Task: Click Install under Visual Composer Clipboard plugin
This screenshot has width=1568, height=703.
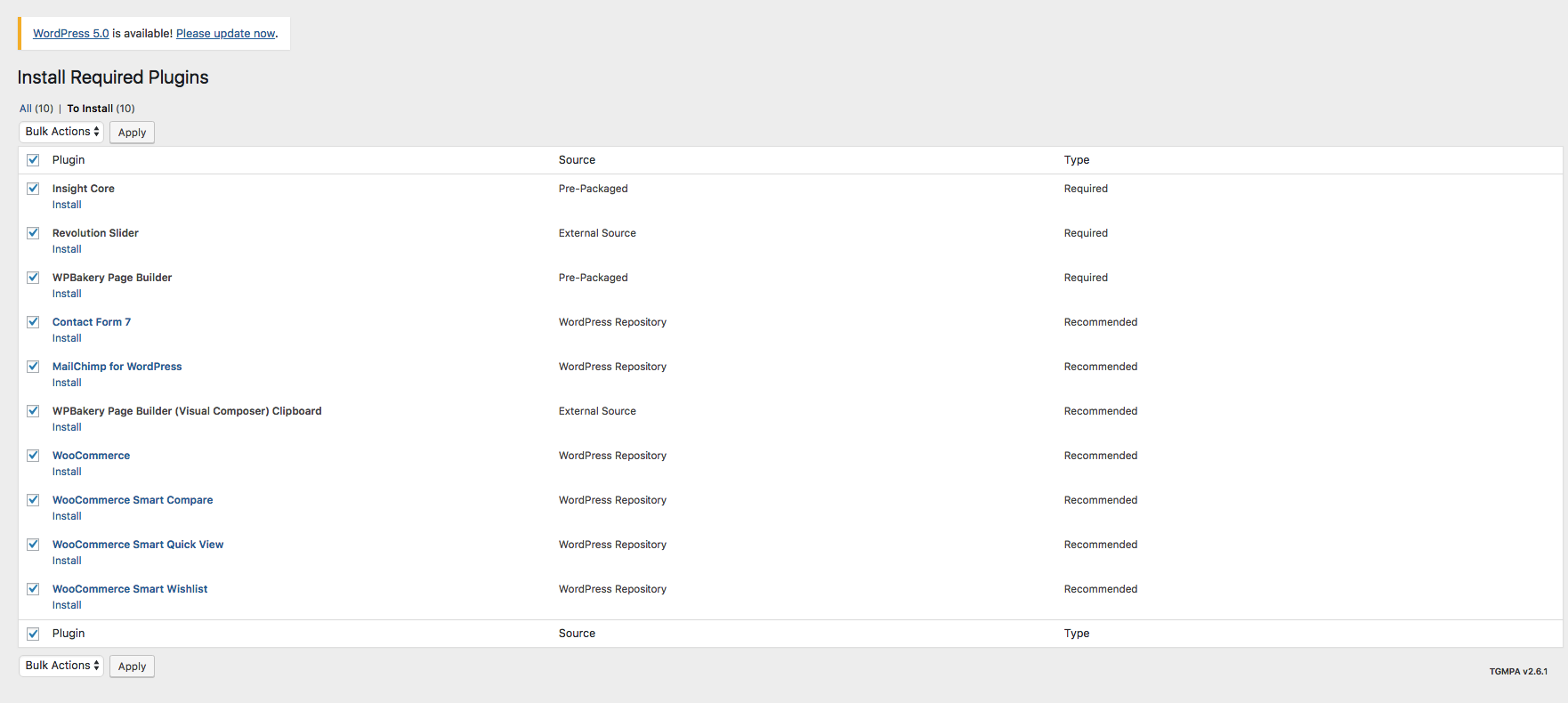Action: pyautogui.click(x=67, y=427)
